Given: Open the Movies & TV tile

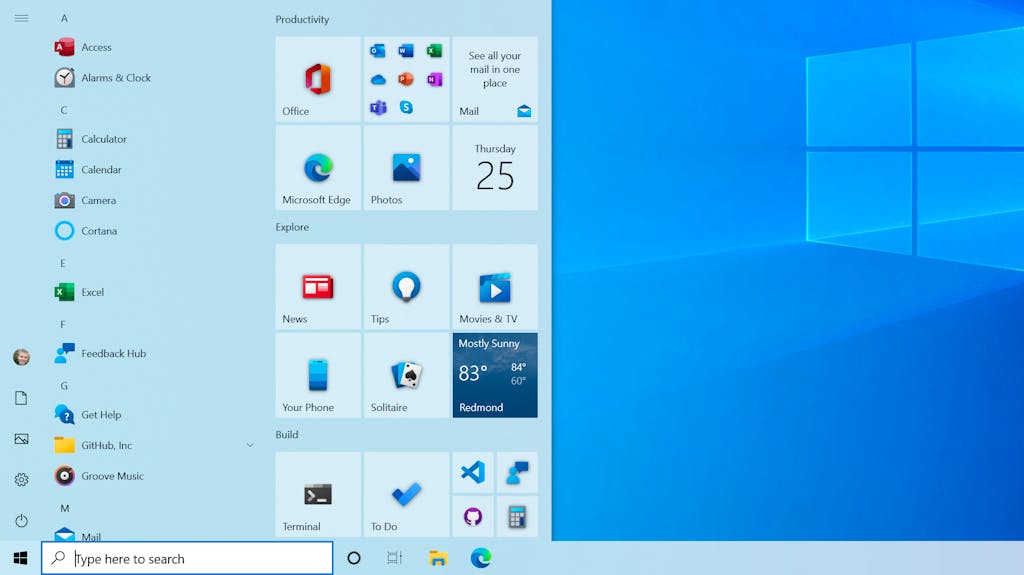Looking at the screenshot, I should tap(495, 287).
